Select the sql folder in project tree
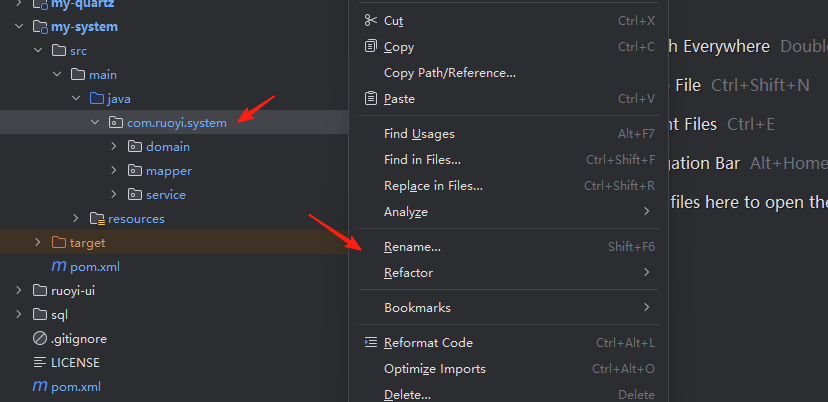 (x=59, y=314)
